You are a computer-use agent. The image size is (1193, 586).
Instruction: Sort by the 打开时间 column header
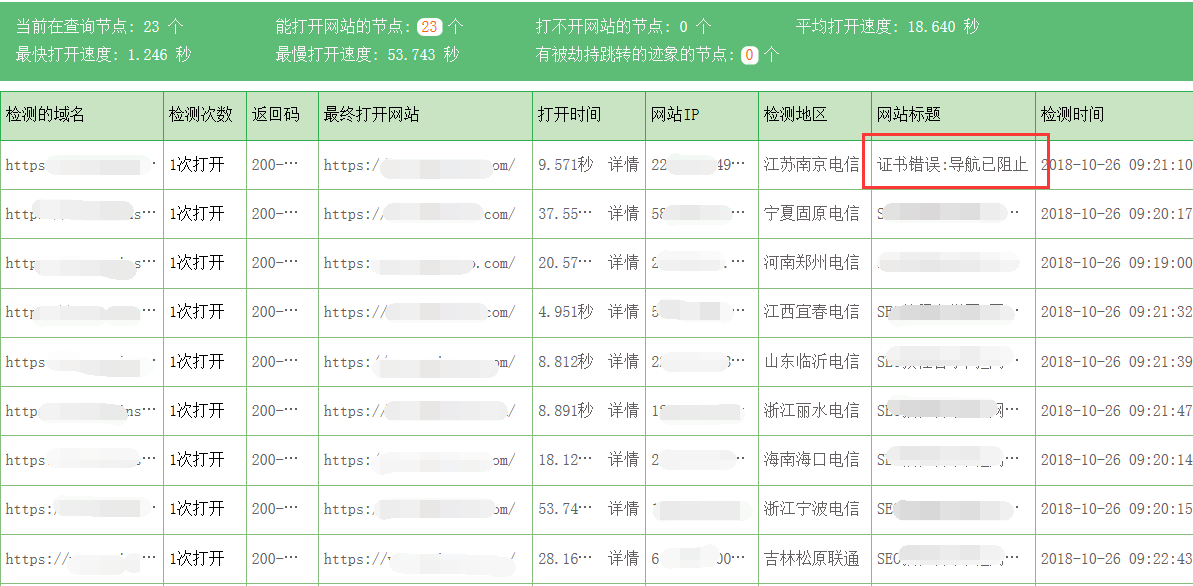coord(569,115)
